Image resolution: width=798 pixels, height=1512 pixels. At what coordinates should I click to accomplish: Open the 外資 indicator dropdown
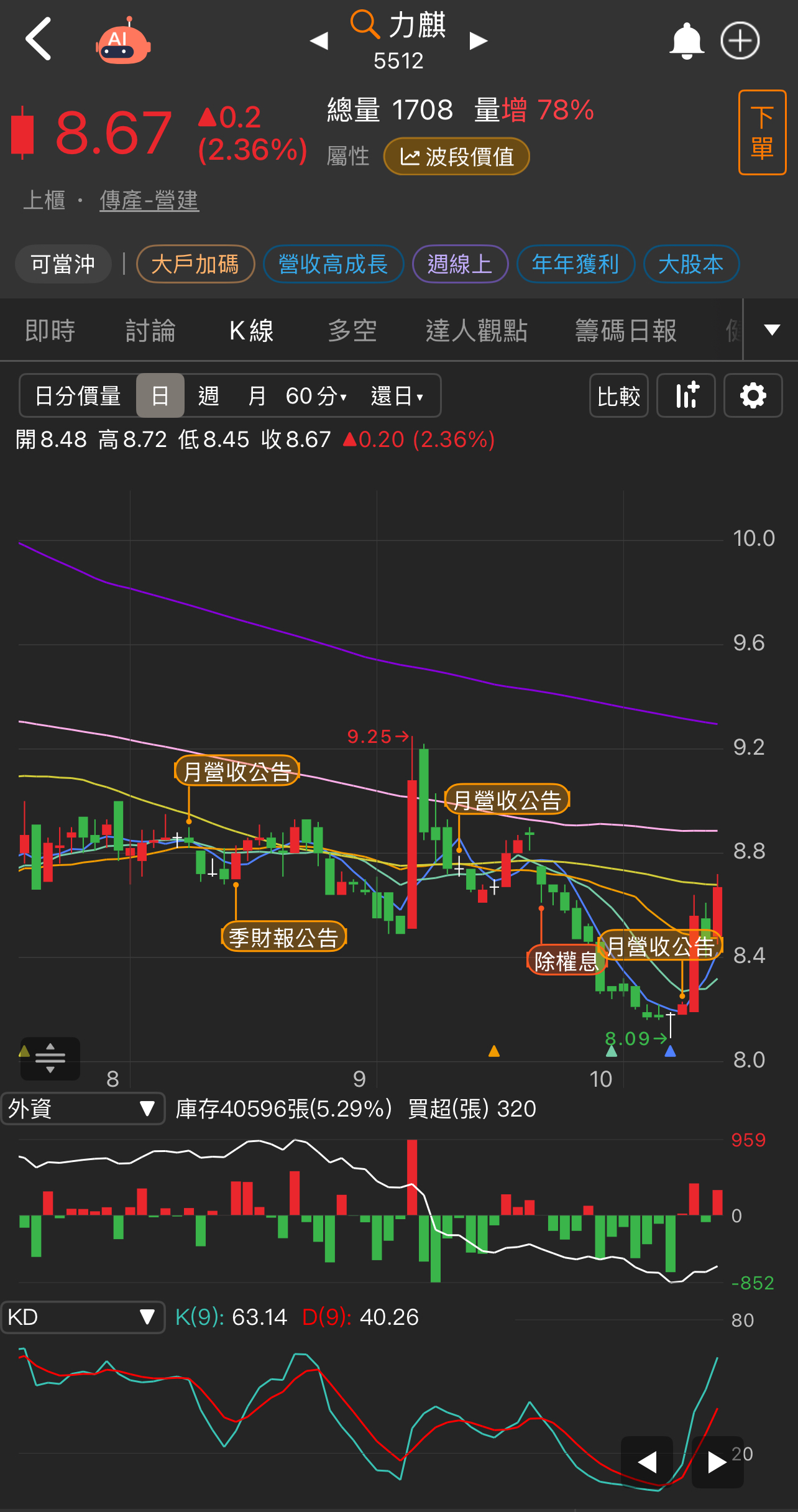(x=83, y=1109)
